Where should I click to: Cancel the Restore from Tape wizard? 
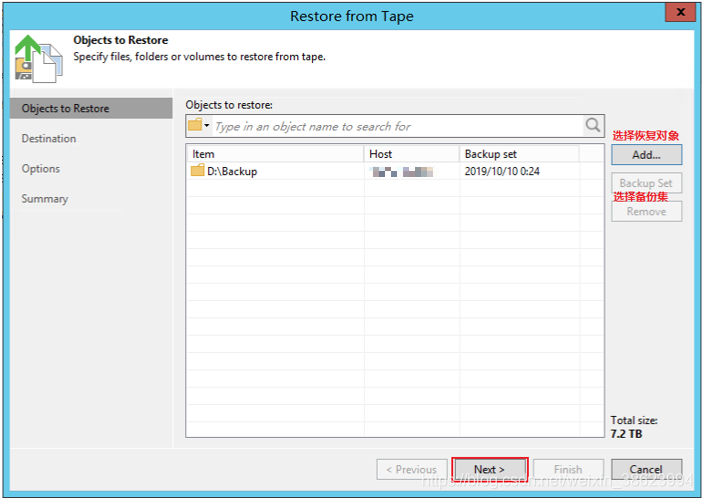646,469
